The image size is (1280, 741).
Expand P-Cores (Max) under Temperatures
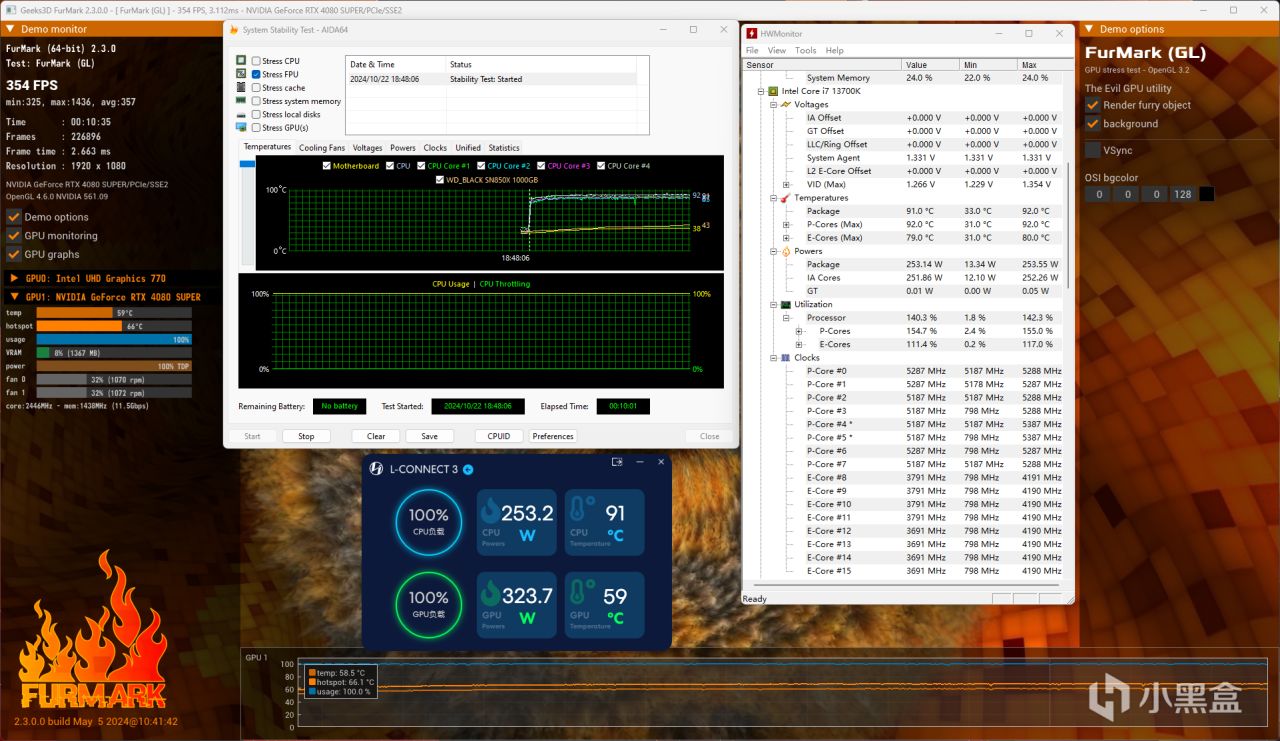786,224
